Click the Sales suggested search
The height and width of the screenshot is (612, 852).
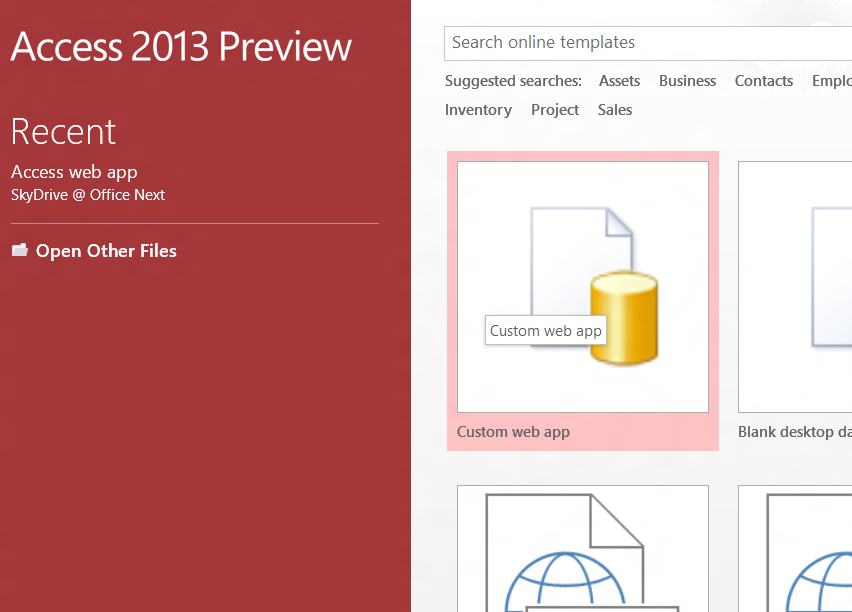click(x=614, y=110)
